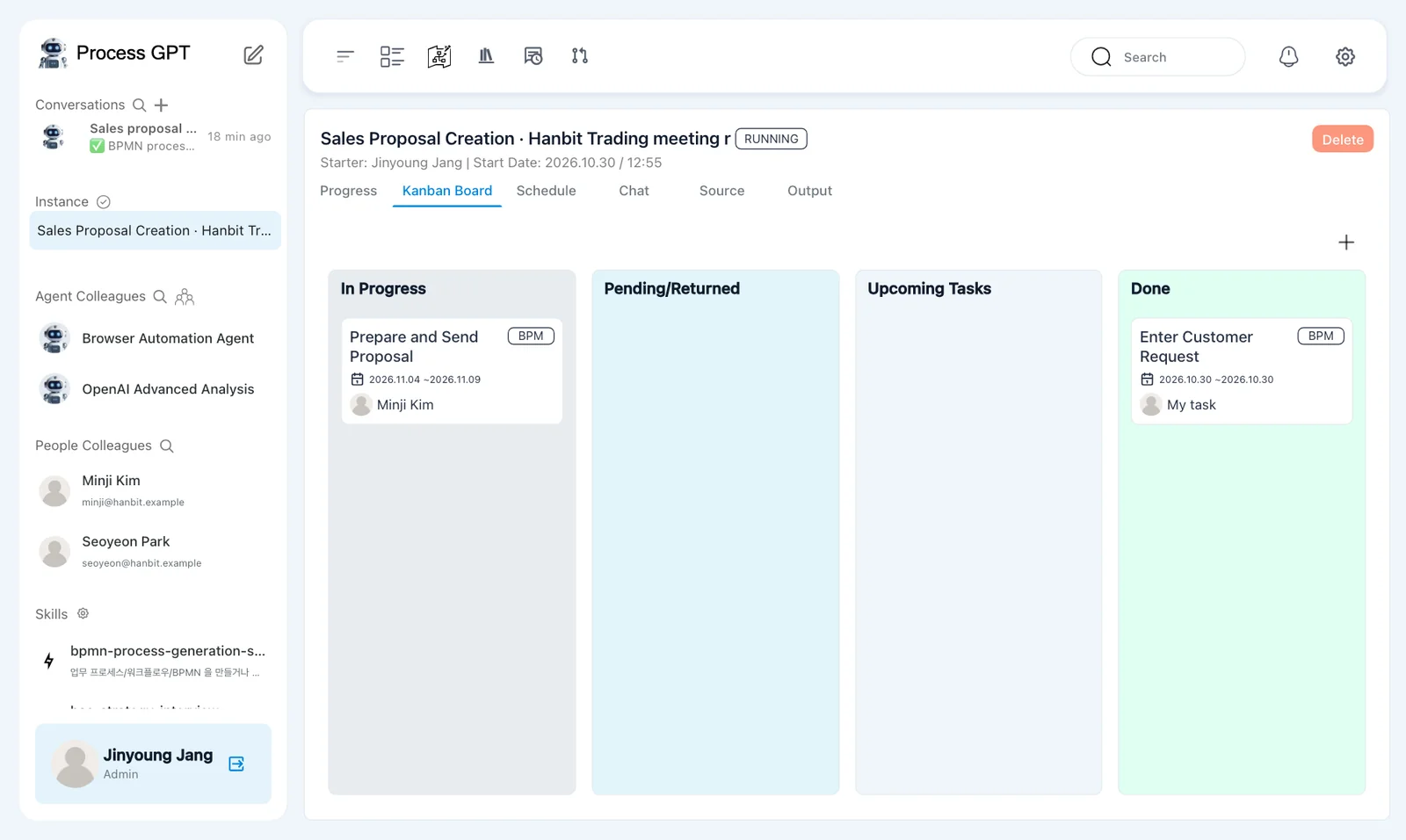Click the 2026.10.30 ~2026.10.30 date range

pyautogui.click(x=1216, y=380)
